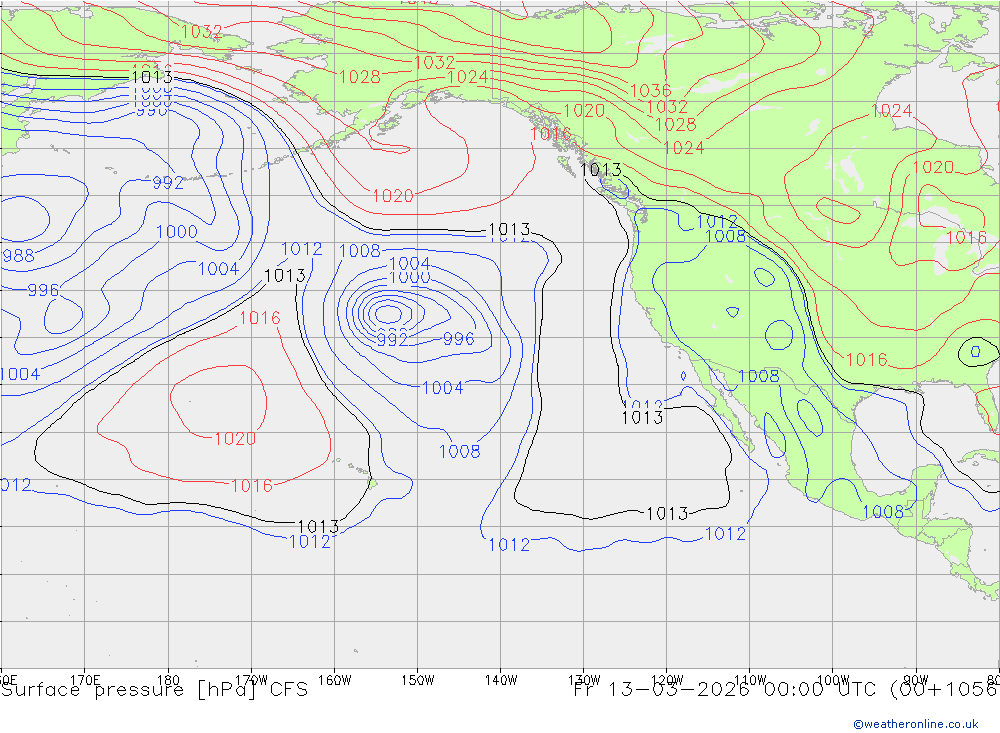This screenshot has height=733, width=1000.
Task: Click the 130W longitude axis label
Action: tap(584, 679)
